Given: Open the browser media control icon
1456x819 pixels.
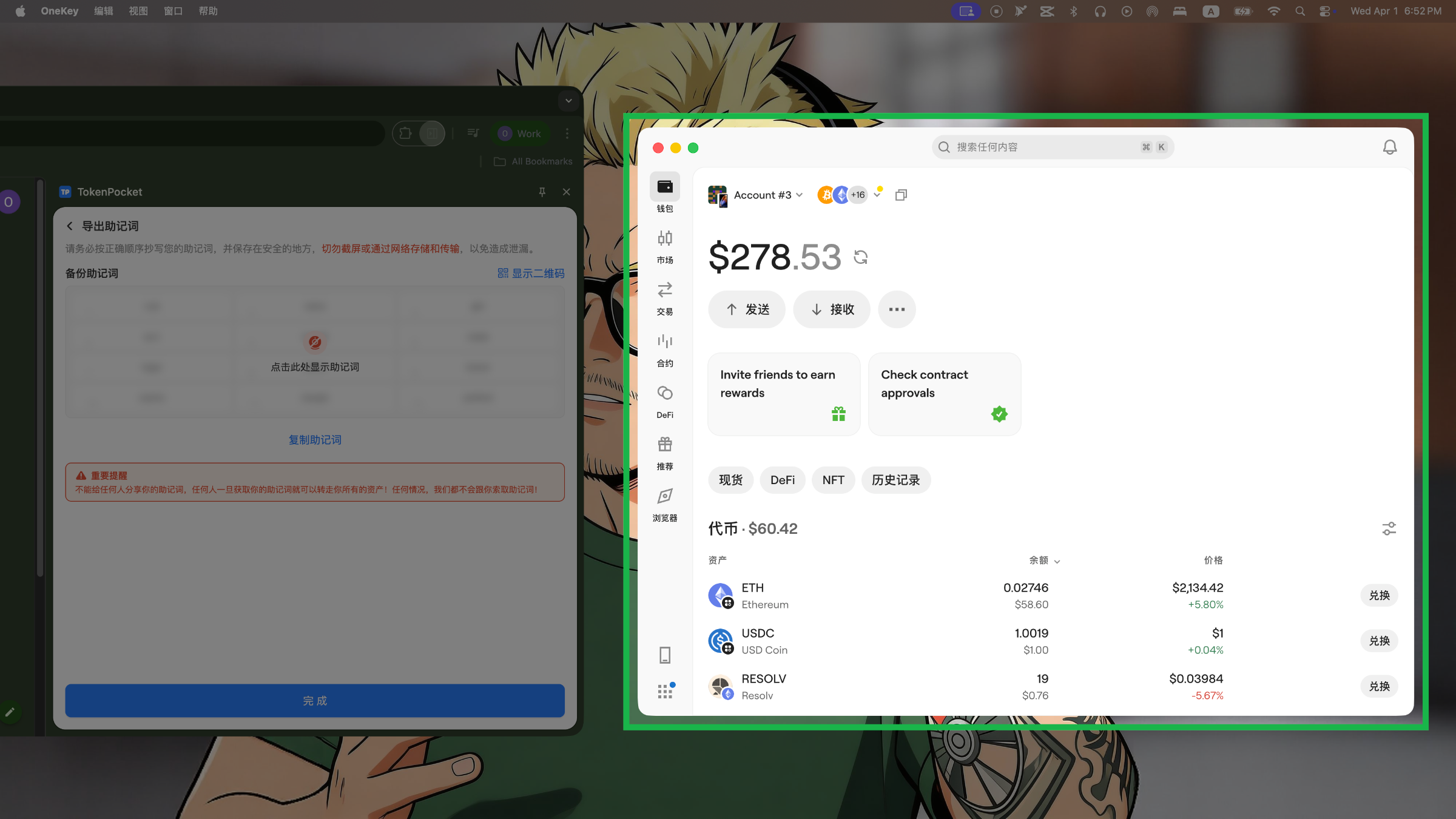Looking at the screenshot, I should tap(473, 133).
